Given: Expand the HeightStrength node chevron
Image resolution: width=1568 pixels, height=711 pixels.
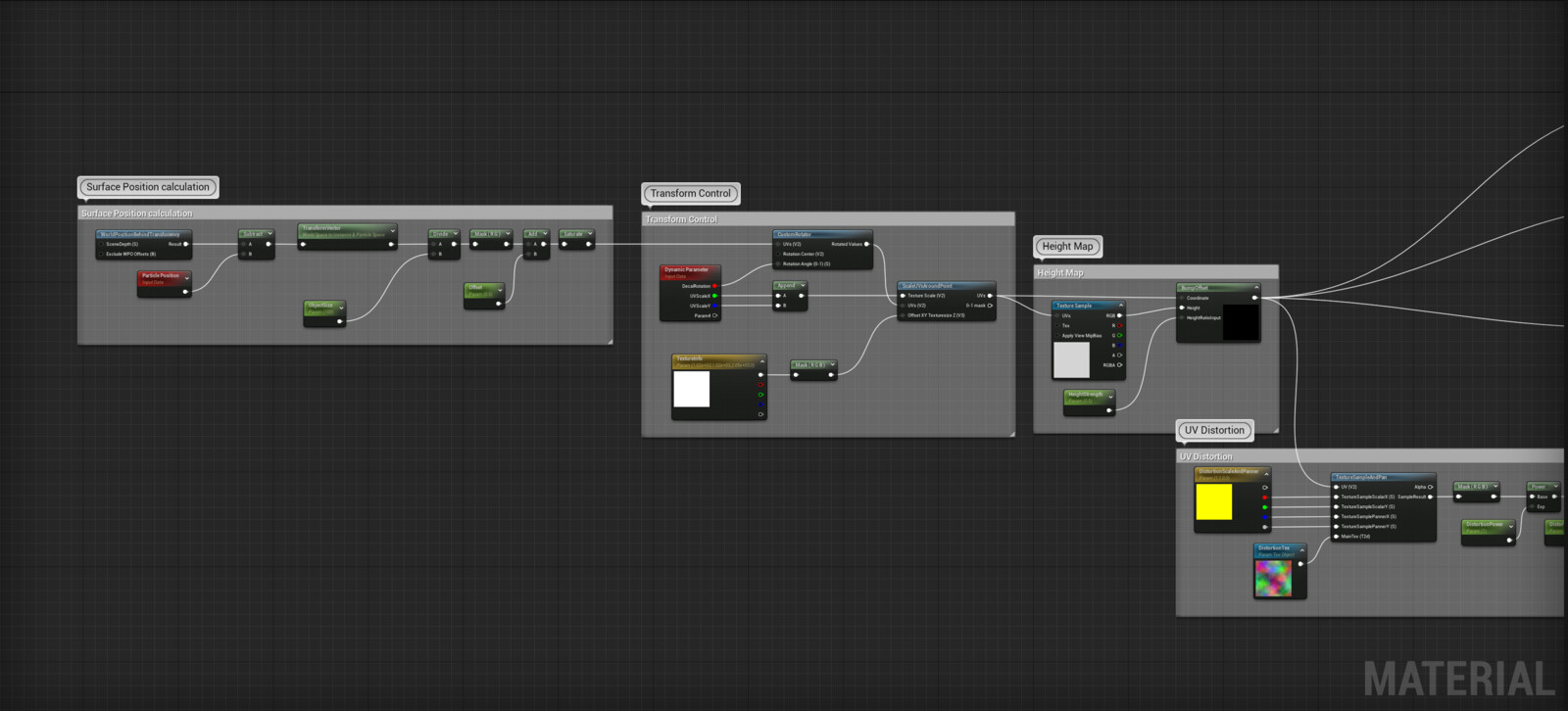Looking at the screenshot, I should [1109, 397].
